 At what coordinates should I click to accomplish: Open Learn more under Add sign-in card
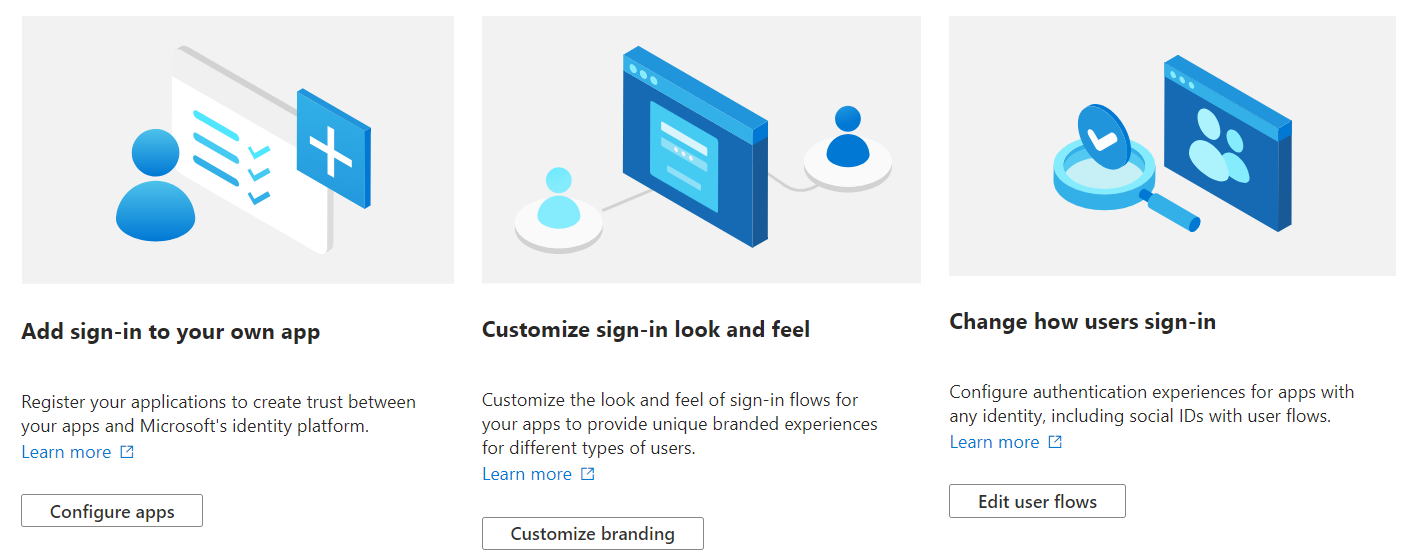[x=66, y=452]
